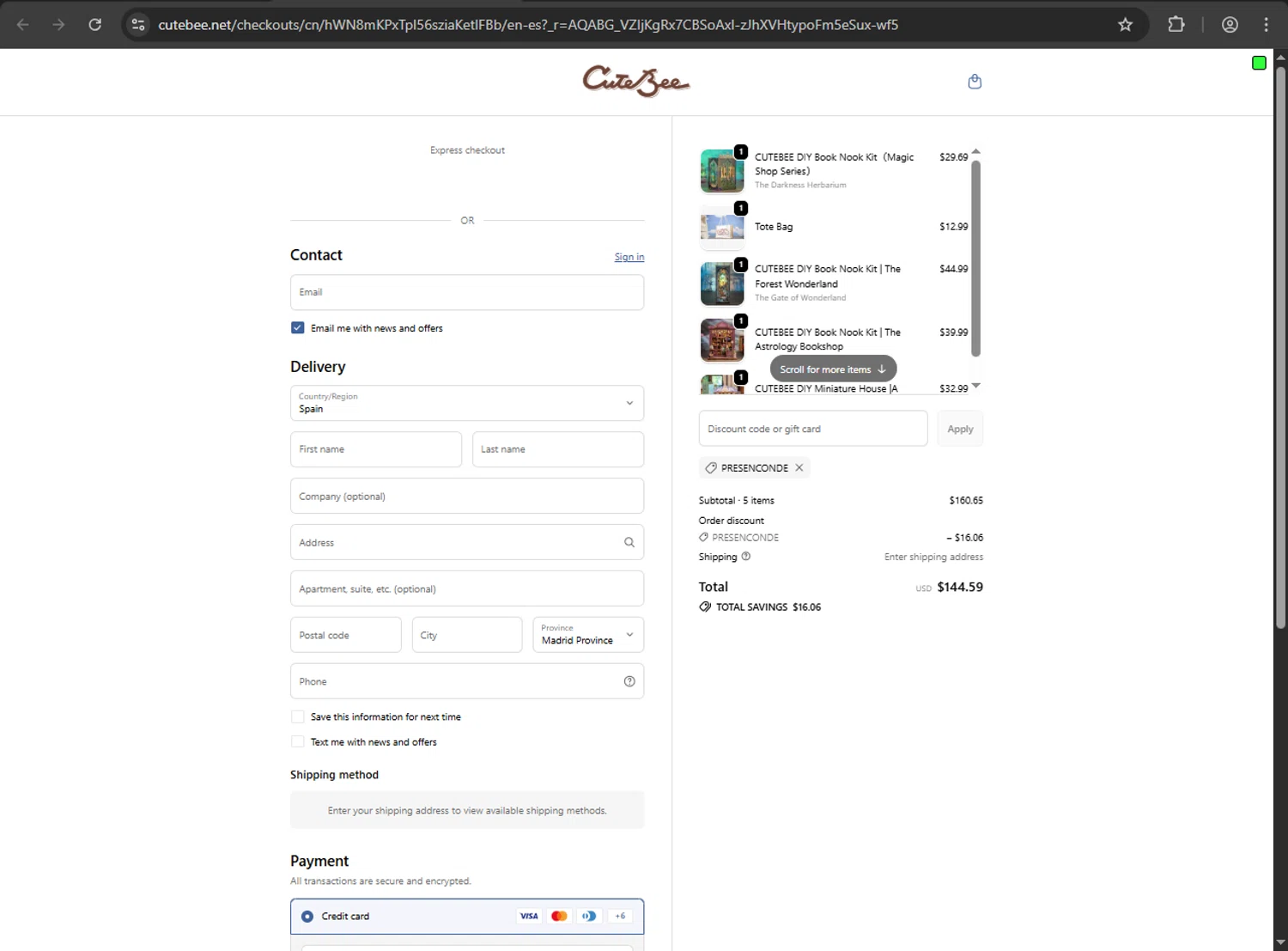Click the total savings tag icon
Viewport: 1288px width, 951px height.
pos(705,607)
